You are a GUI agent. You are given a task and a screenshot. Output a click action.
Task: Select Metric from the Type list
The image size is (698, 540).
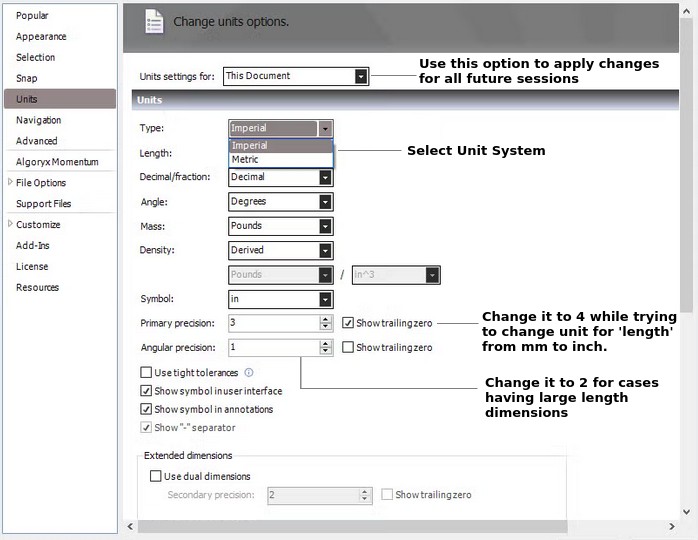[245, 159]
